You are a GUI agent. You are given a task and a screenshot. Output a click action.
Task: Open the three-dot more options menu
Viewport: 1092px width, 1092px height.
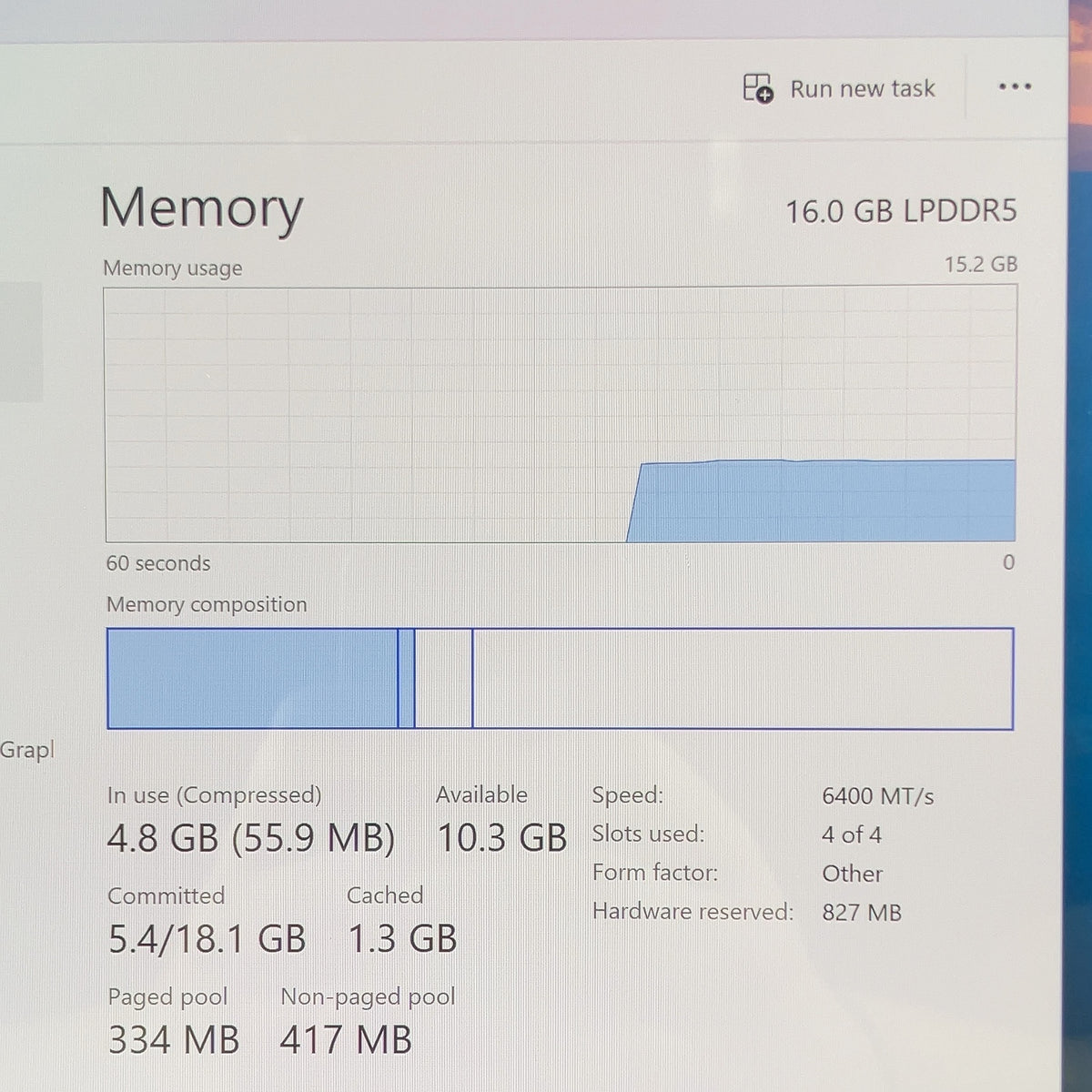pyautogui.click(x=1015, y=87)
